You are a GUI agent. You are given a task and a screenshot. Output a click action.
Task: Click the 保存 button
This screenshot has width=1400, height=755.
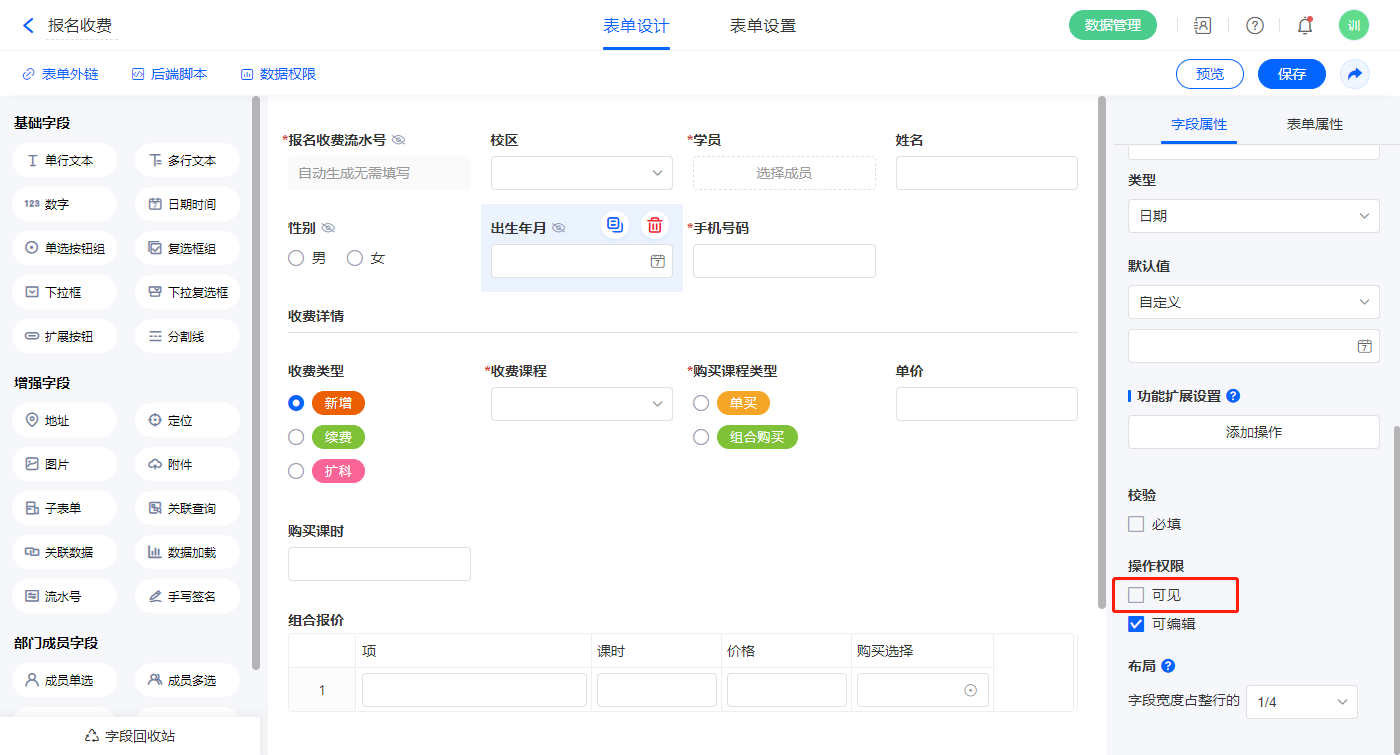pyautogui.click(x=1291, y=74)
